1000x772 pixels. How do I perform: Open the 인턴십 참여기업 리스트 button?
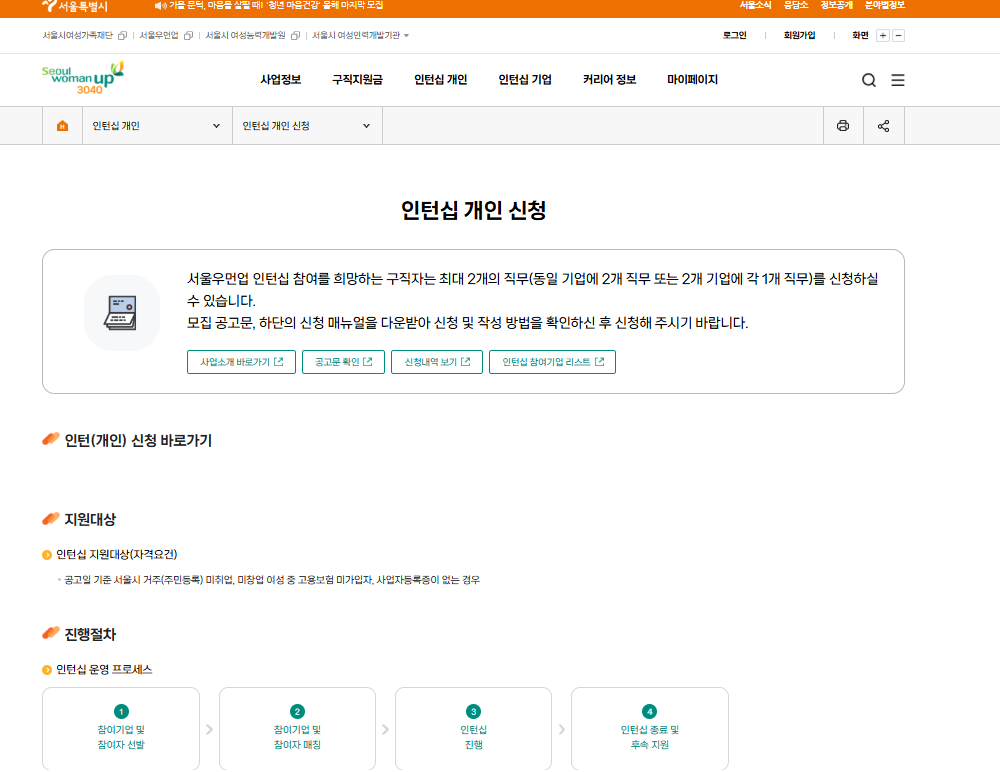[552, 362]
